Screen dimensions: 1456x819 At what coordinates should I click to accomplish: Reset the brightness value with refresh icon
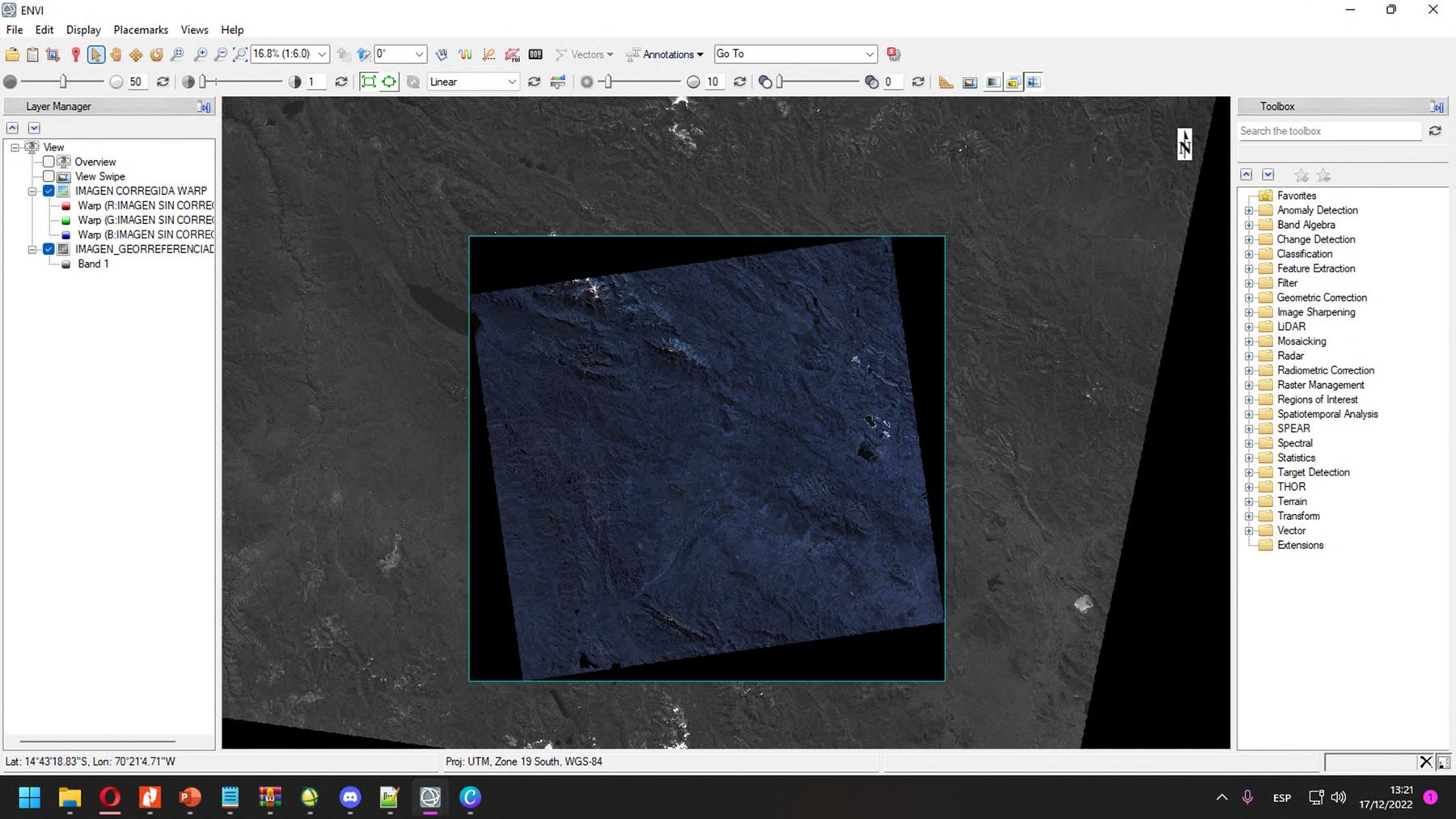[163, 82]
